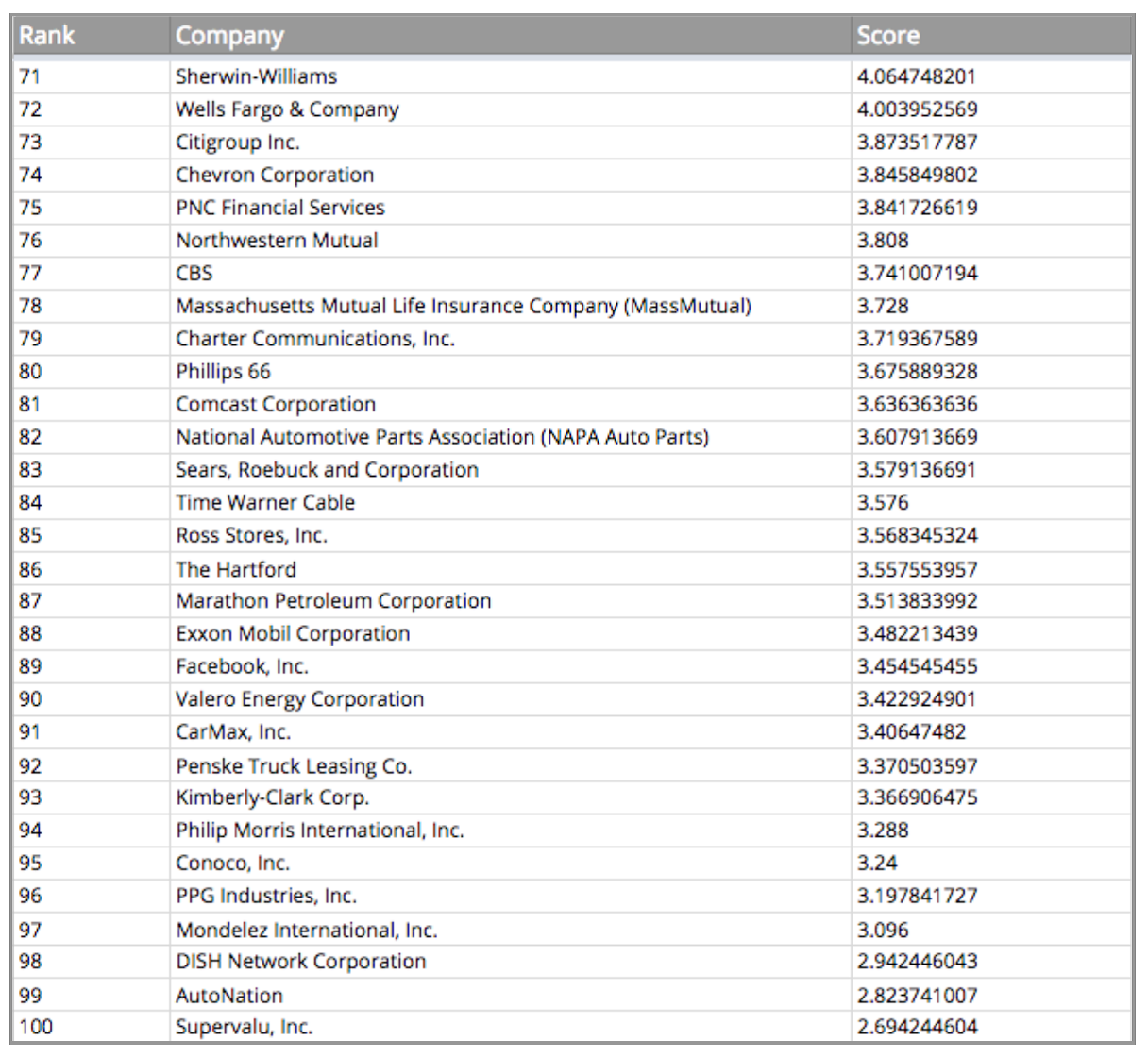Select the score 3.513833992
The image size is (1148, 1057).
917,601
